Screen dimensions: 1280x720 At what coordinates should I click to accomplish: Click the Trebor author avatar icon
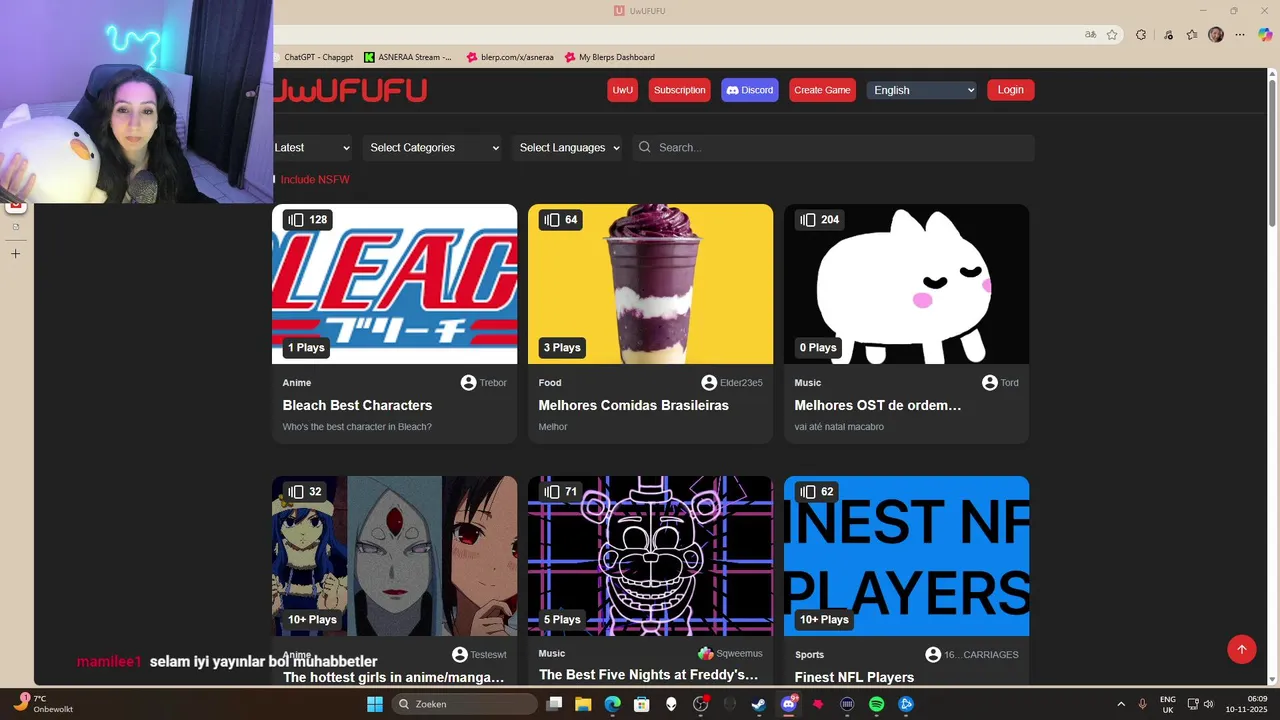tap(468, 383)
